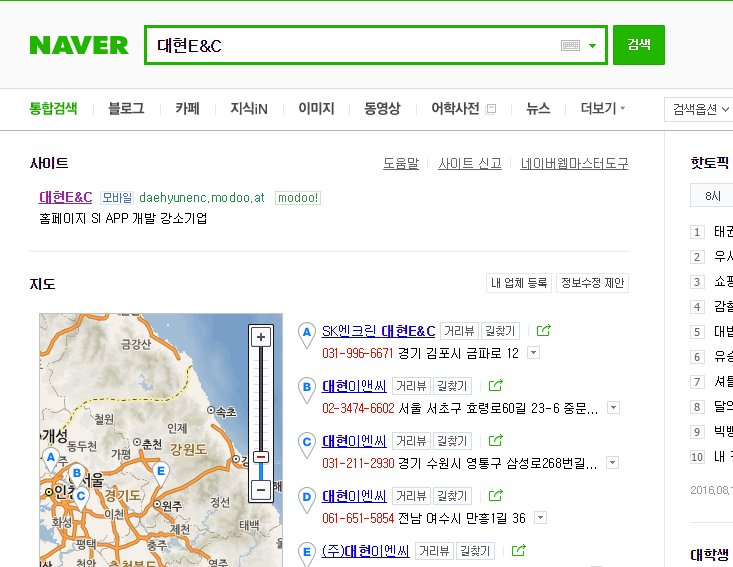Click the 정보수정 제안 button

(592, 283)
